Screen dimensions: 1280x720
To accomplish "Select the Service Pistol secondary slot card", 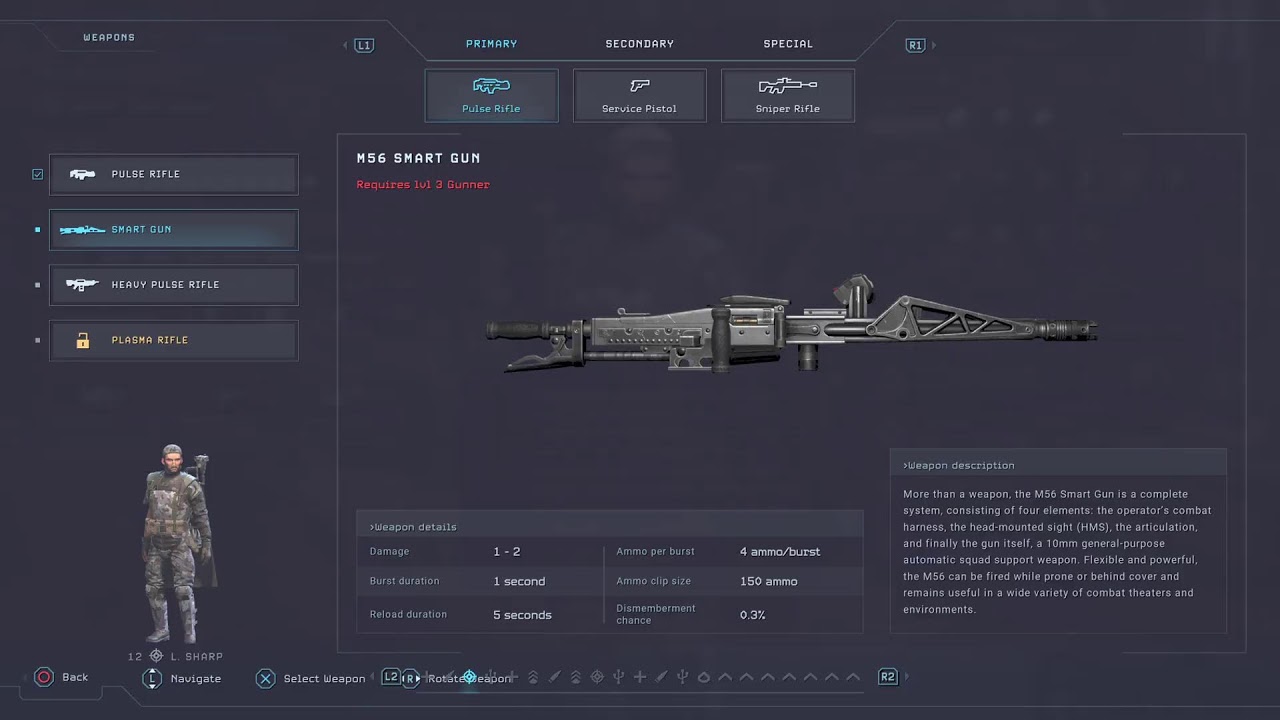I will [639, 95].
